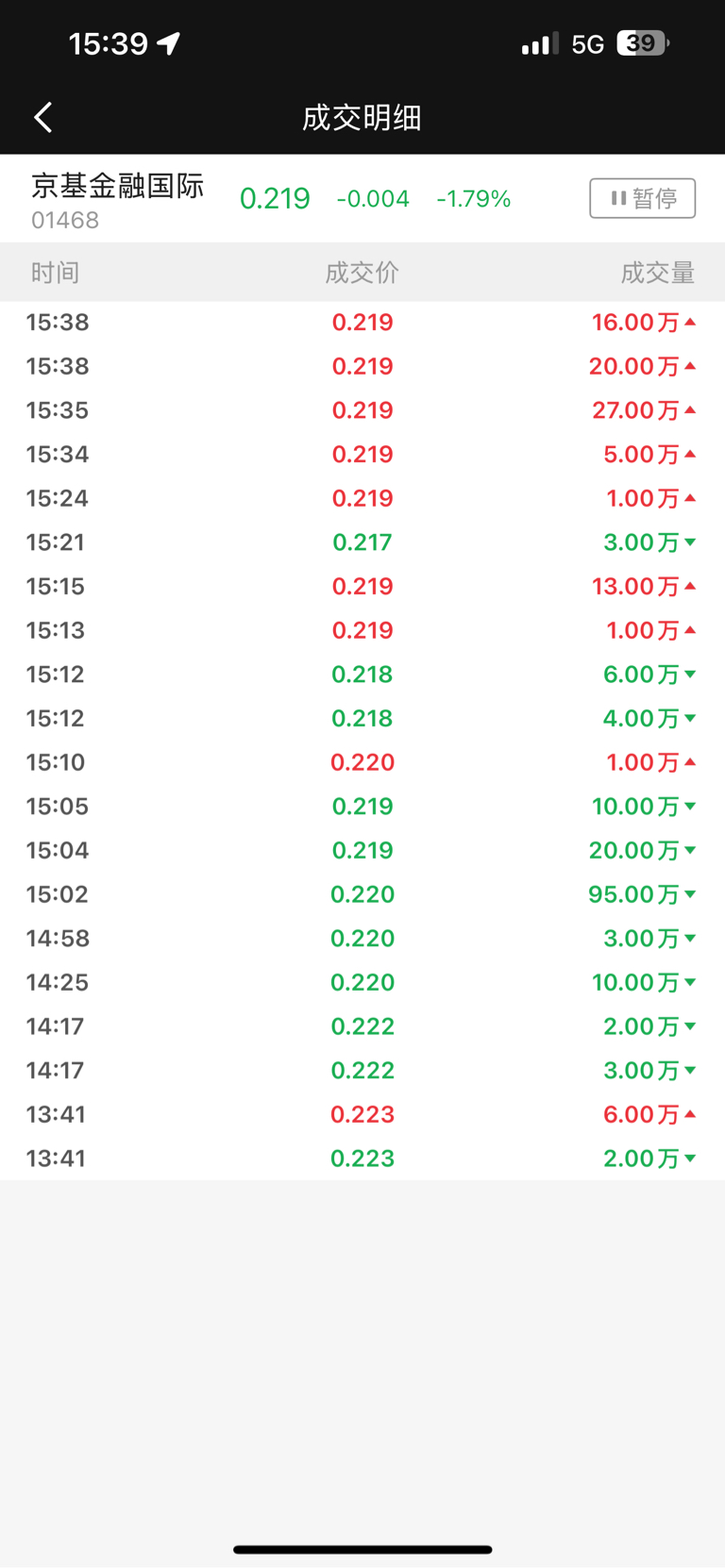725x1568 pixels.
Task: Tap the back arrow icon
Action: (x=43, y=117)
